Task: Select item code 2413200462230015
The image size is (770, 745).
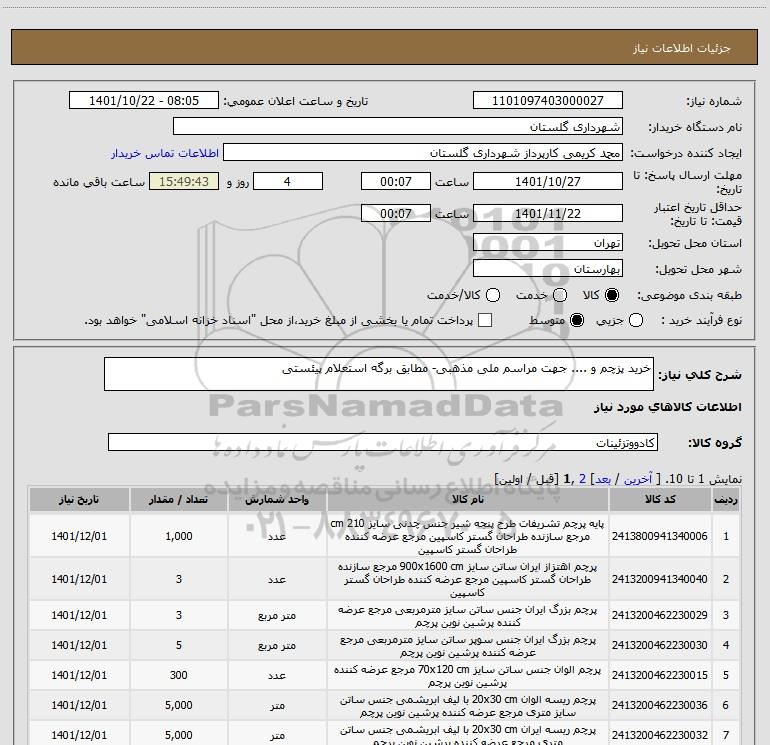Action: click(660, 675)
